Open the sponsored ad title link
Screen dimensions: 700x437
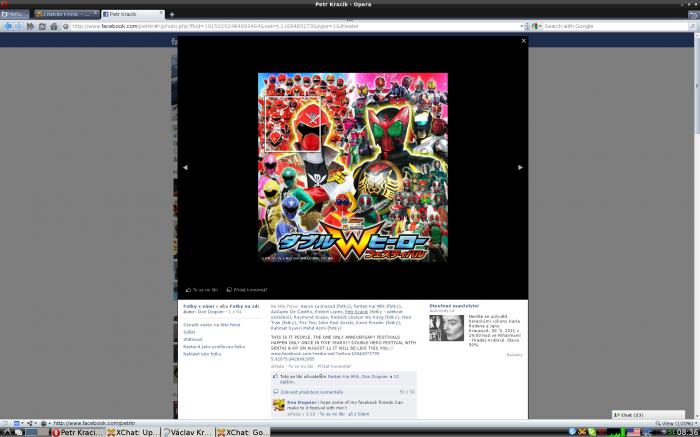[x=454, y=306]
